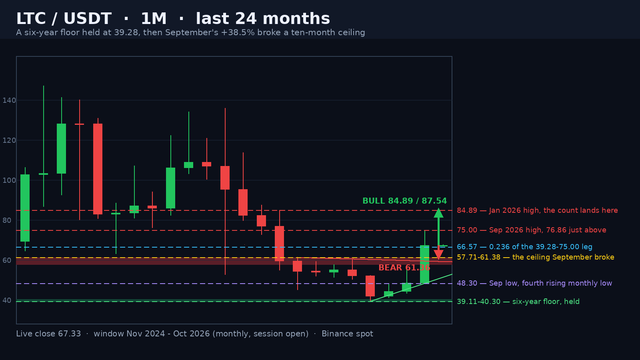
Task: Click the '140' y-axis tick label
Action: [x=9, y=100]
